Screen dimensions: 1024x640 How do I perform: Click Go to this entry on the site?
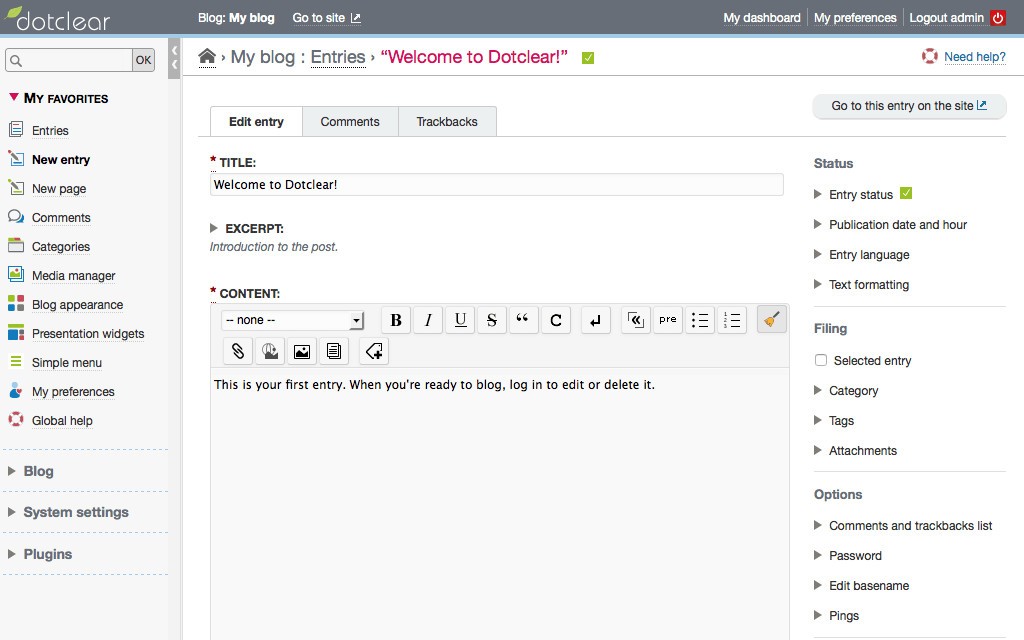click(909, 106)
